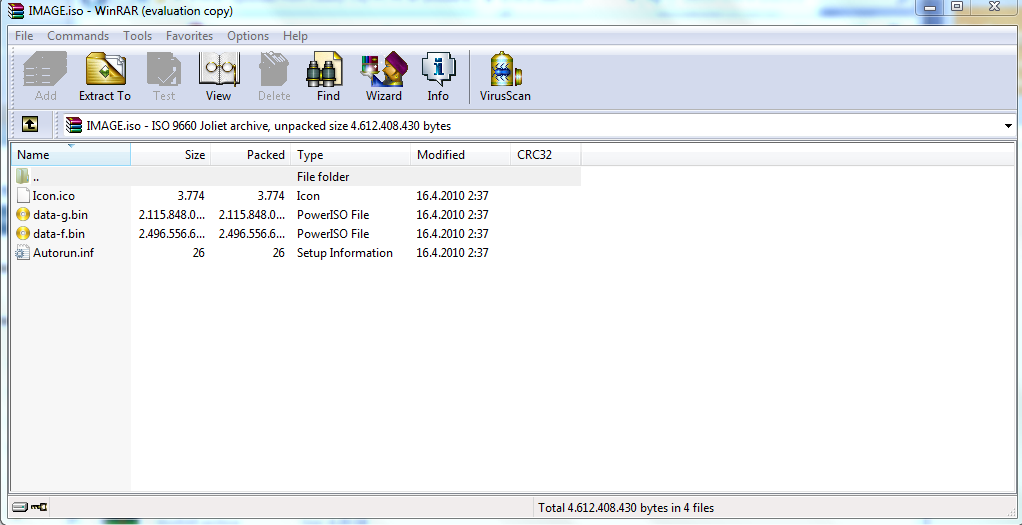Viewport: 1022px width, 525px height.
Task: Select the data-f.bin file name
Action: 59,233
